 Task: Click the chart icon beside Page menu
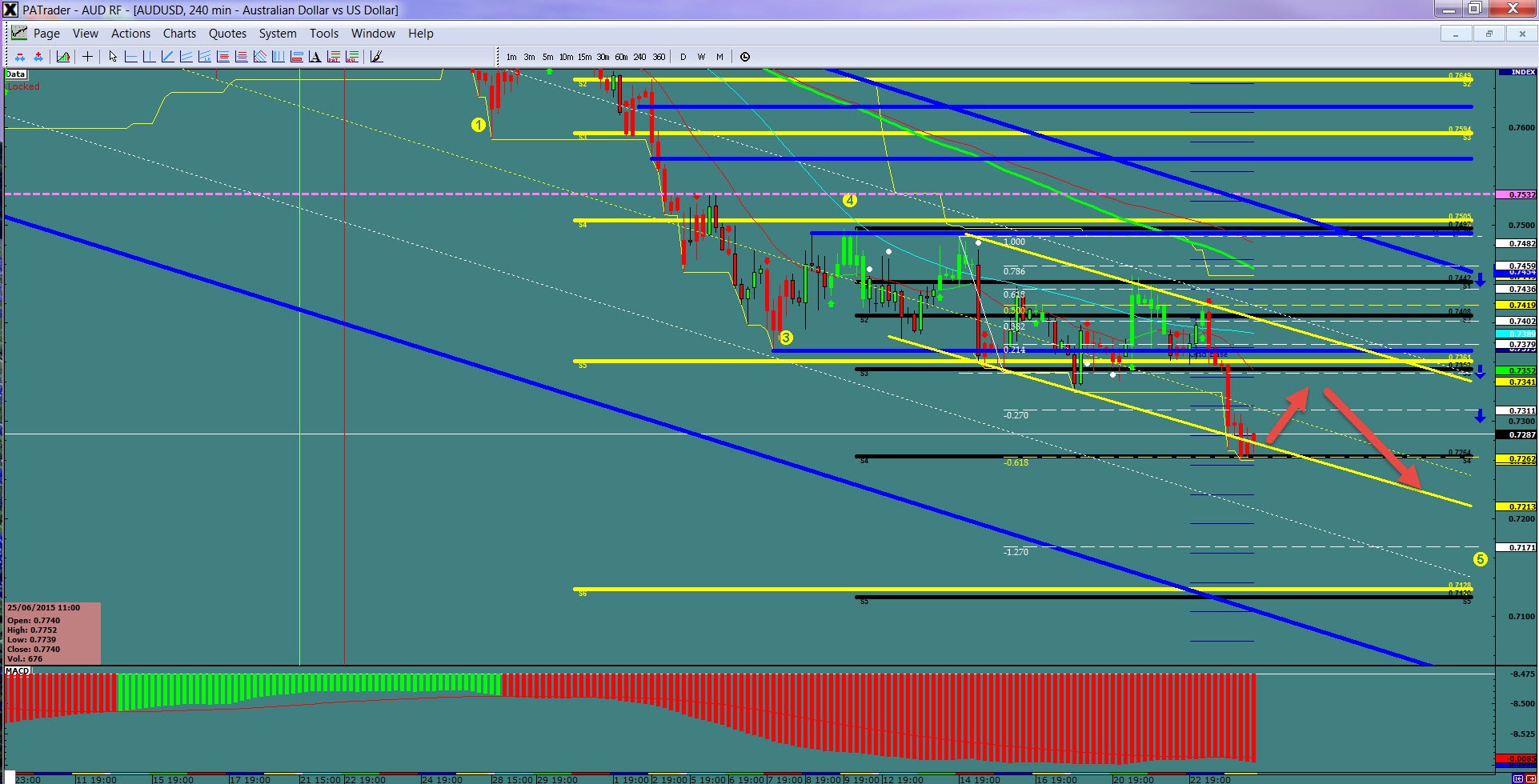[x=18, y=34]
